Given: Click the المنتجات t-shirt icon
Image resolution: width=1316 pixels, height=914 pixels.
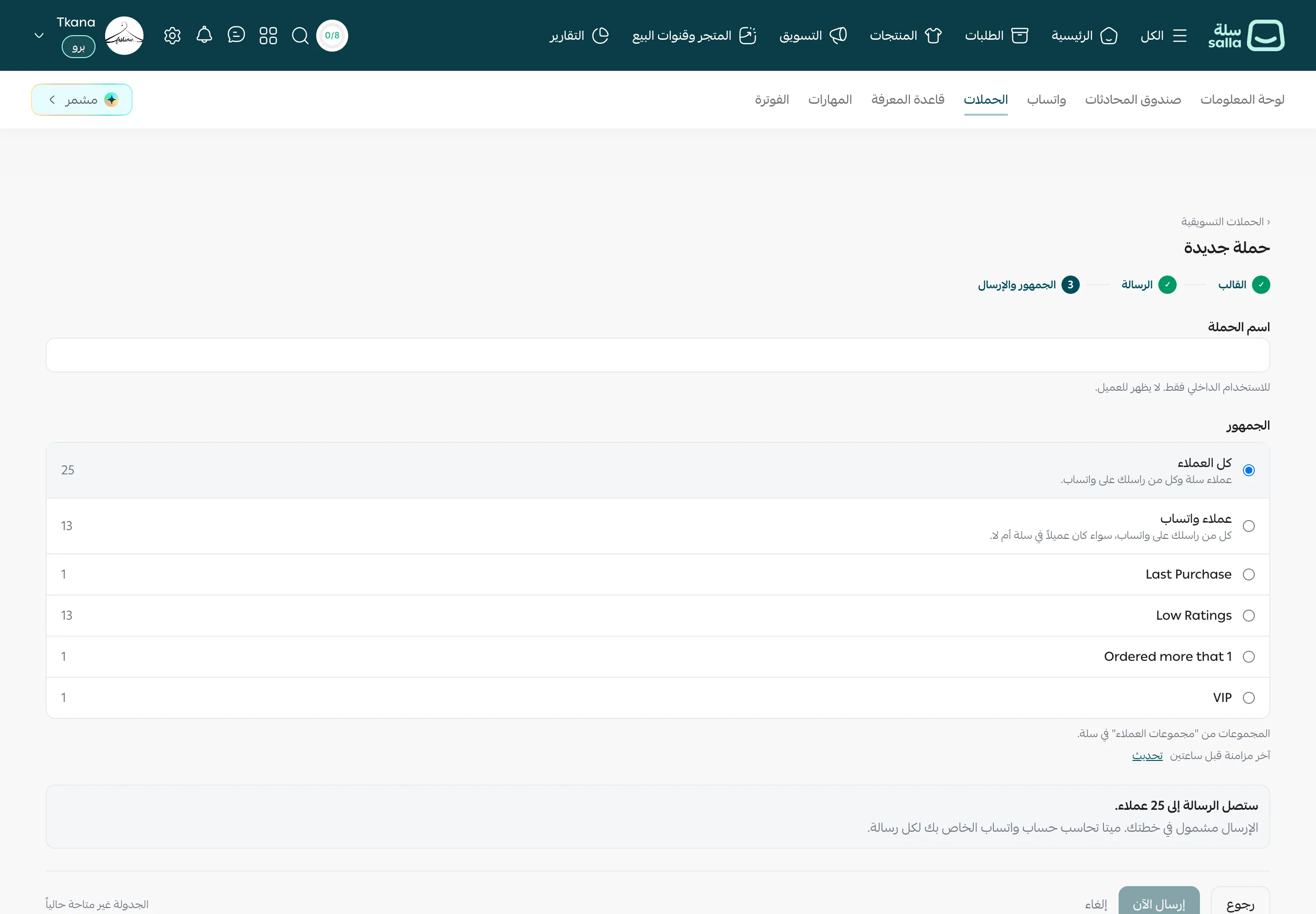Looking at the screenshot, I should pos(934,36).
